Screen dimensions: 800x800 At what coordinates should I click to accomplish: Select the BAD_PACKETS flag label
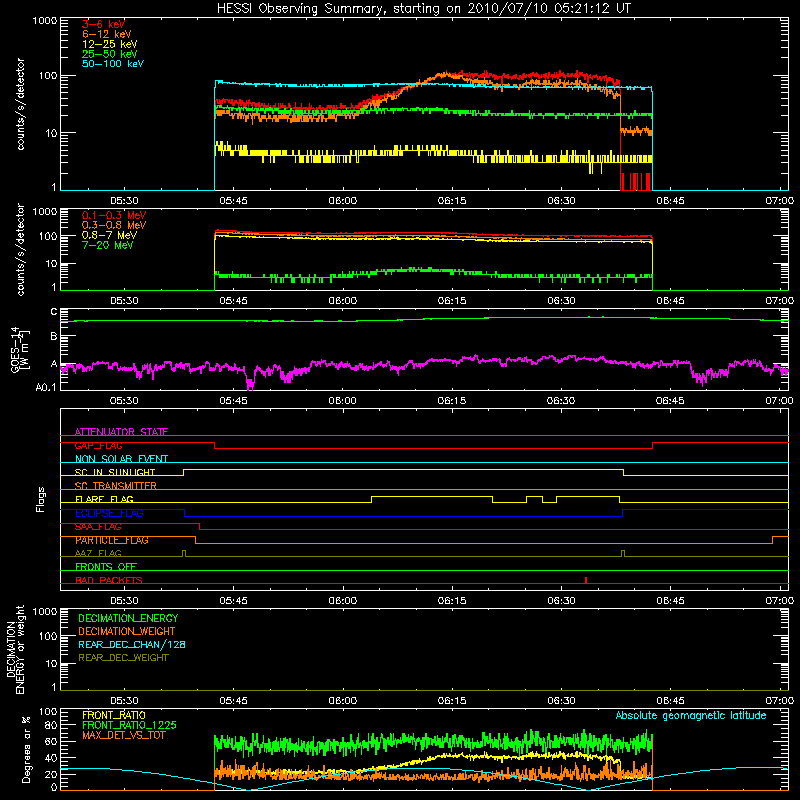click(109, 580)
